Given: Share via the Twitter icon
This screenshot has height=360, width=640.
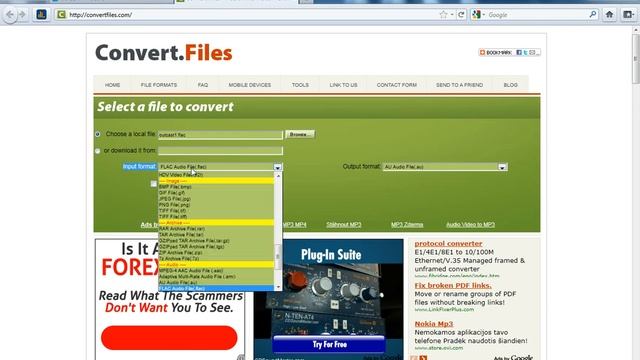Looking at the screenshot, I should coord(526,52).
